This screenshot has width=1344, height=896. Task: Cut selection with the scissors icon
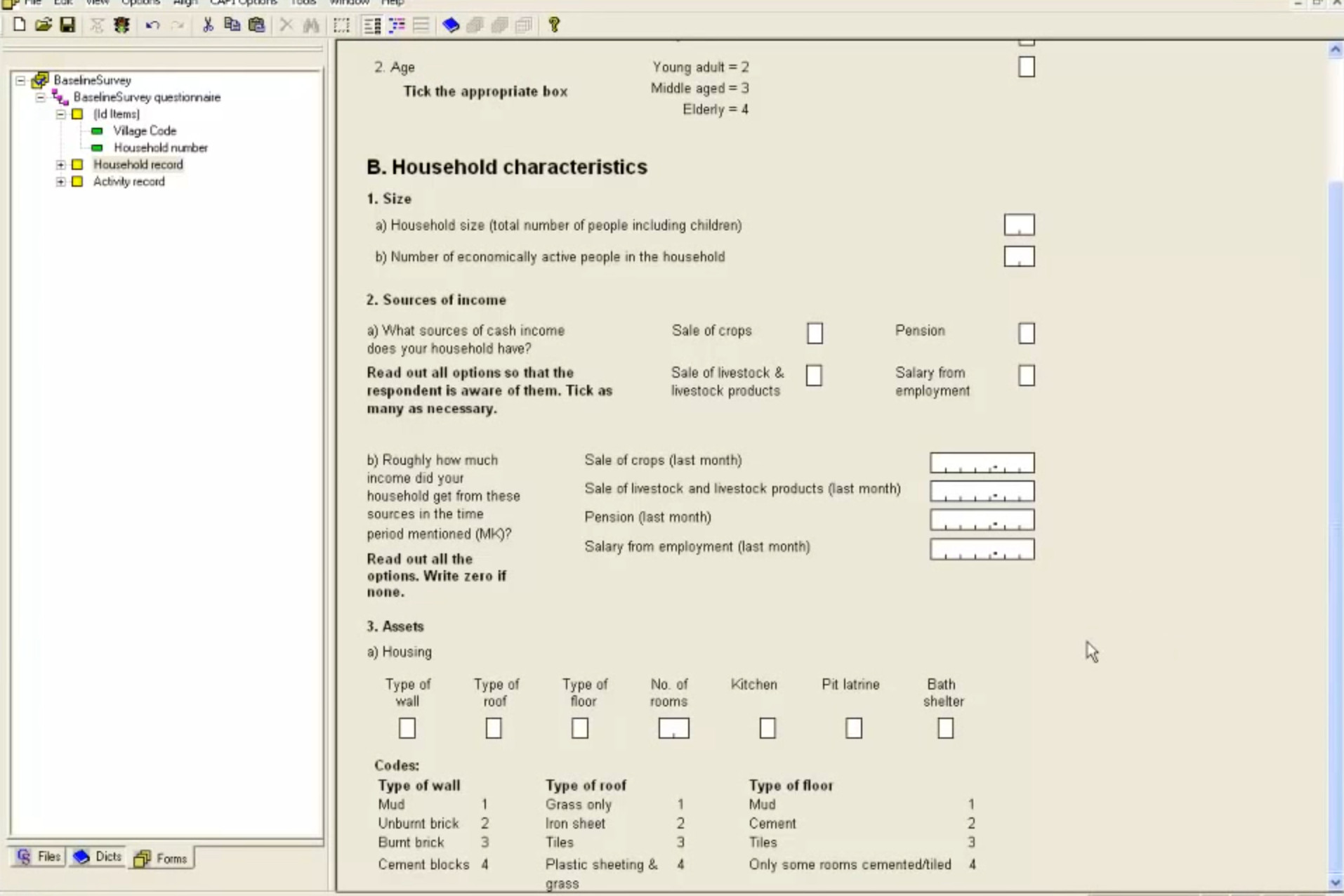click(208, 25)
